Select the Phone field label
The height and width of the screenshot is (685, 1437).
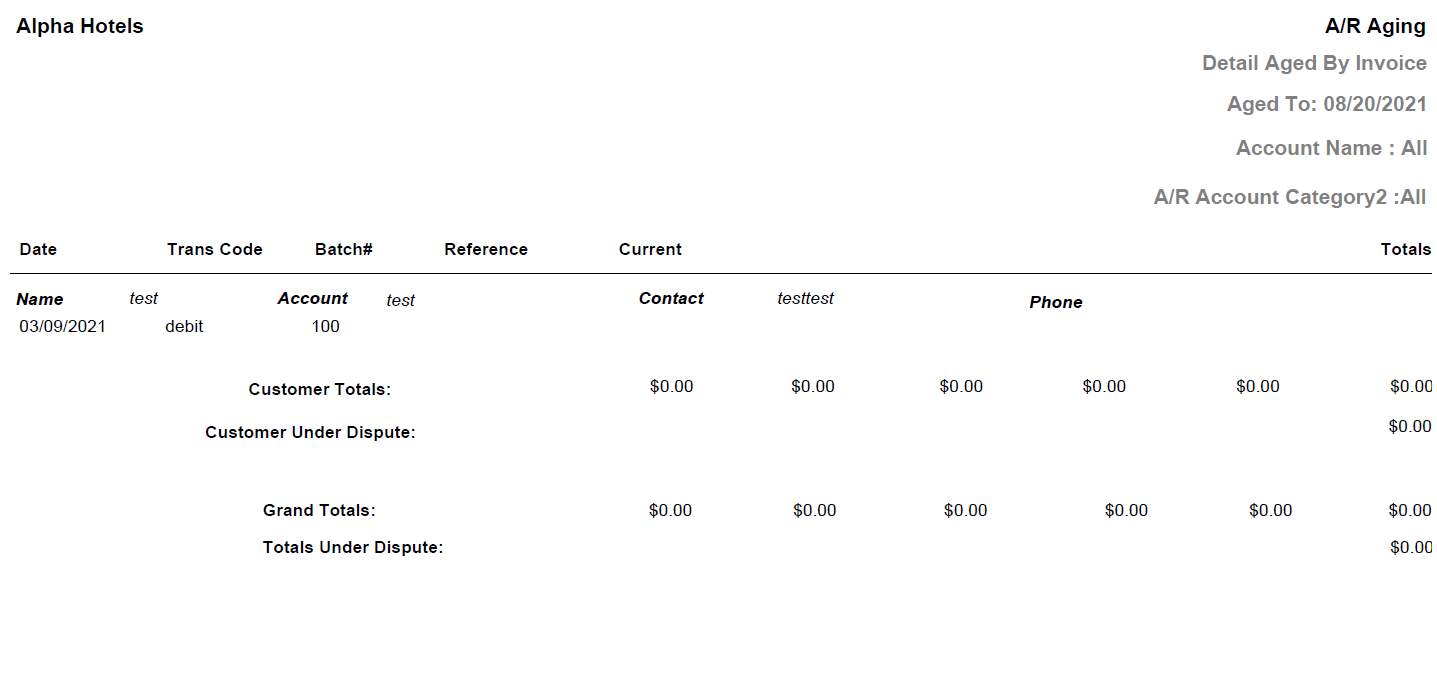point(1056,303)
